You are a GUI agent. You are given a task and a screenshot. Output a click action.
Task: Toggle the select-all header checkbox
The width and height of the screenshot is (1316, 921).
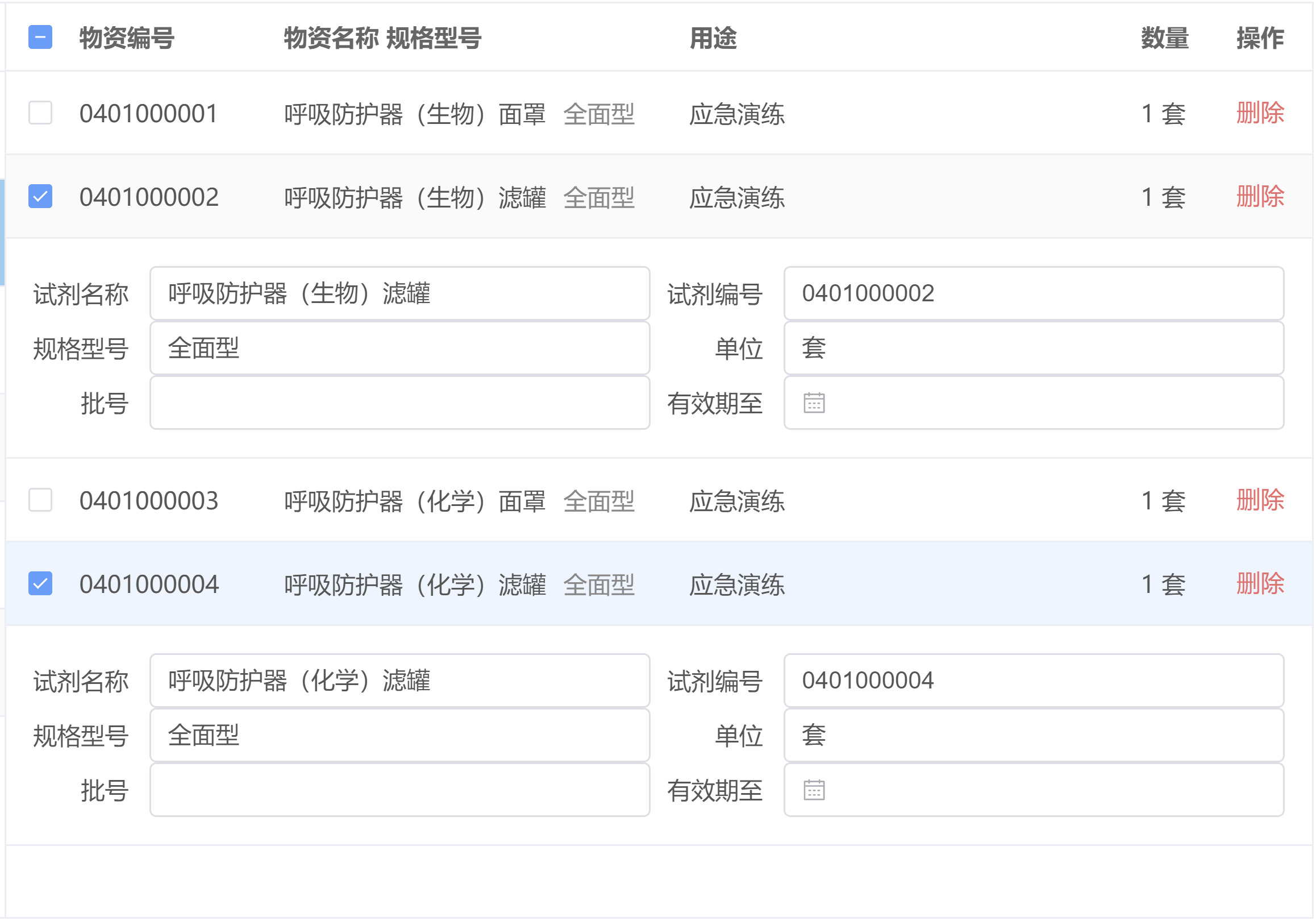click(x=40, y=38)
